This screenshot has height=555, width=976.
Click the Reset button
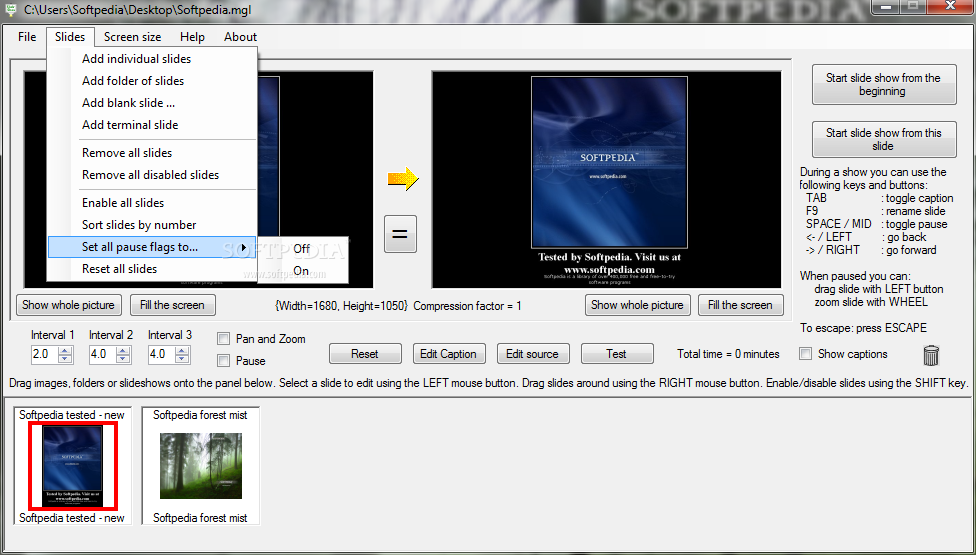[x=365, y=354]
